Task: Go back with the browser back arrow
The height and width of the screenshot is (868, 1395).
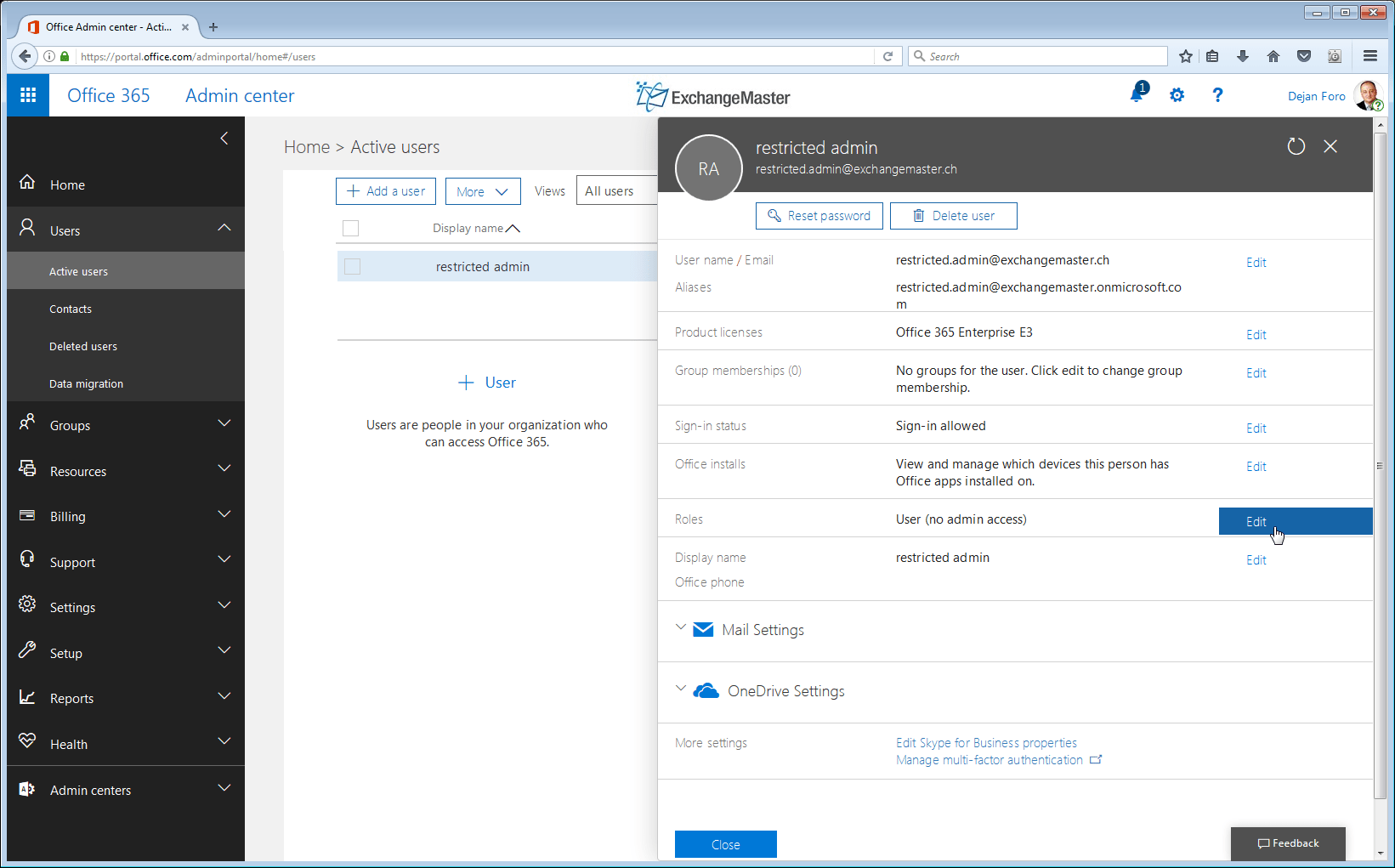Action: point(25,56)
